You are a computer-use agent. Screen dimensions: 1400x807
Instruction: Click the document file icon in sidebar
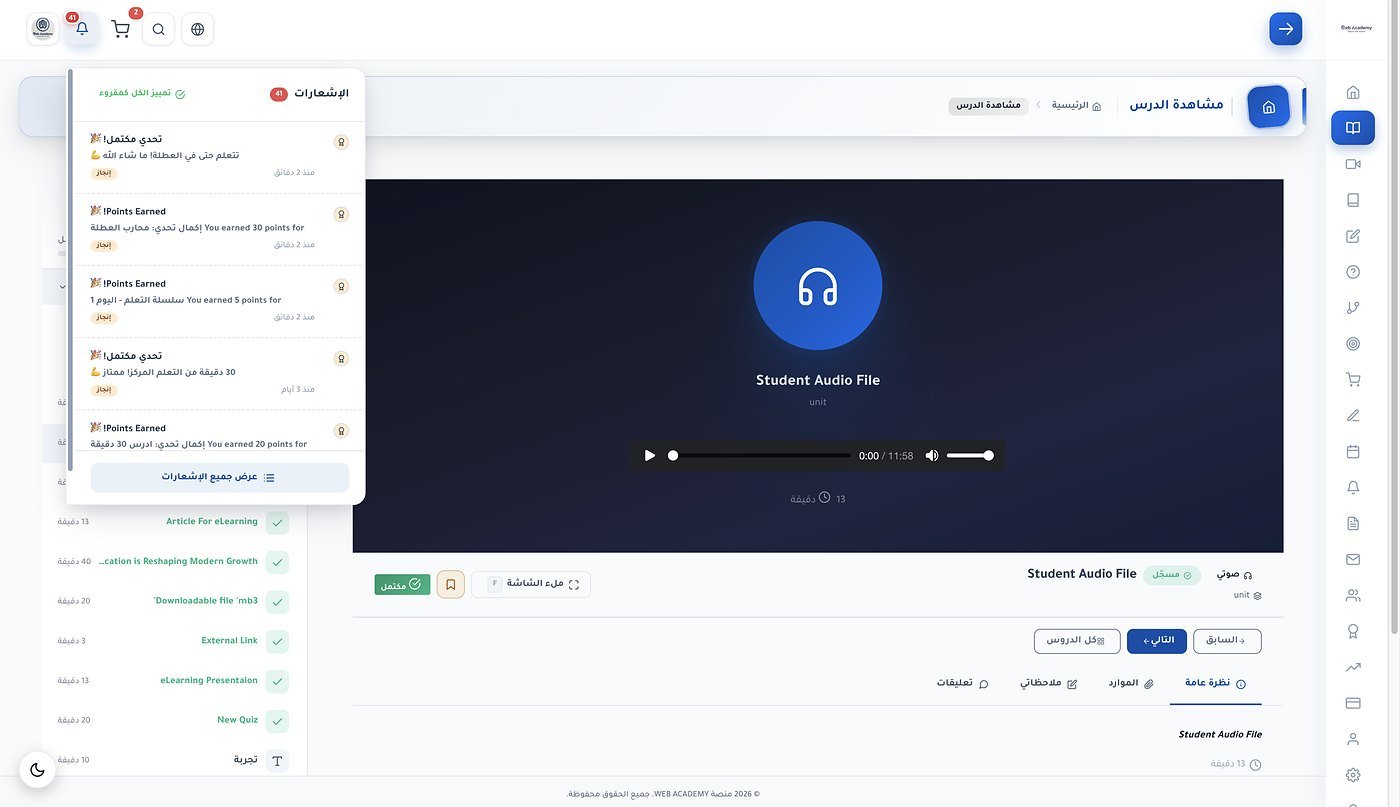pos(1353,523)
